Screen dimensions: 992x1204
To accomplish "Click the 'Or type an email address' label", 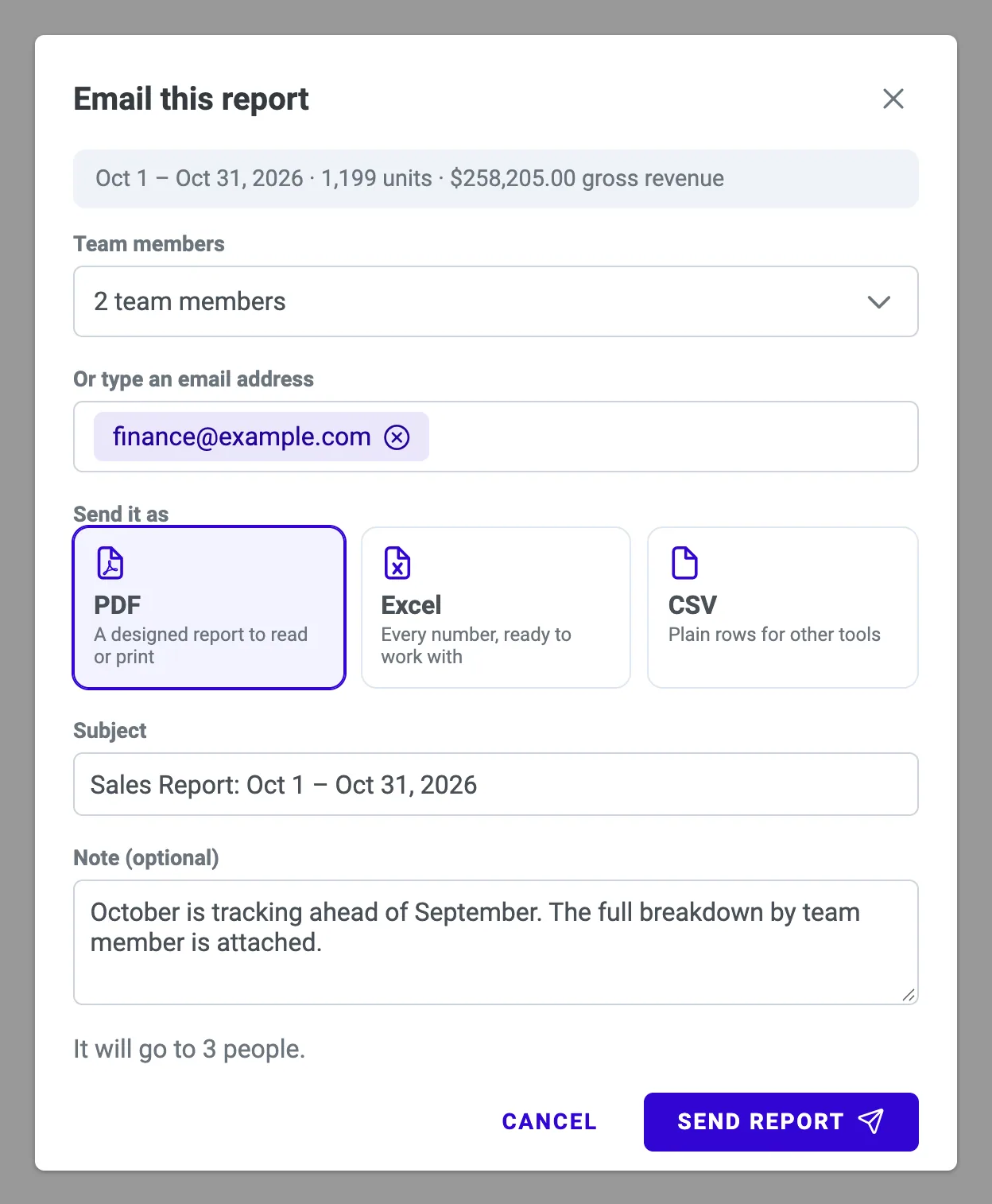I will click(x=193, y=379).
